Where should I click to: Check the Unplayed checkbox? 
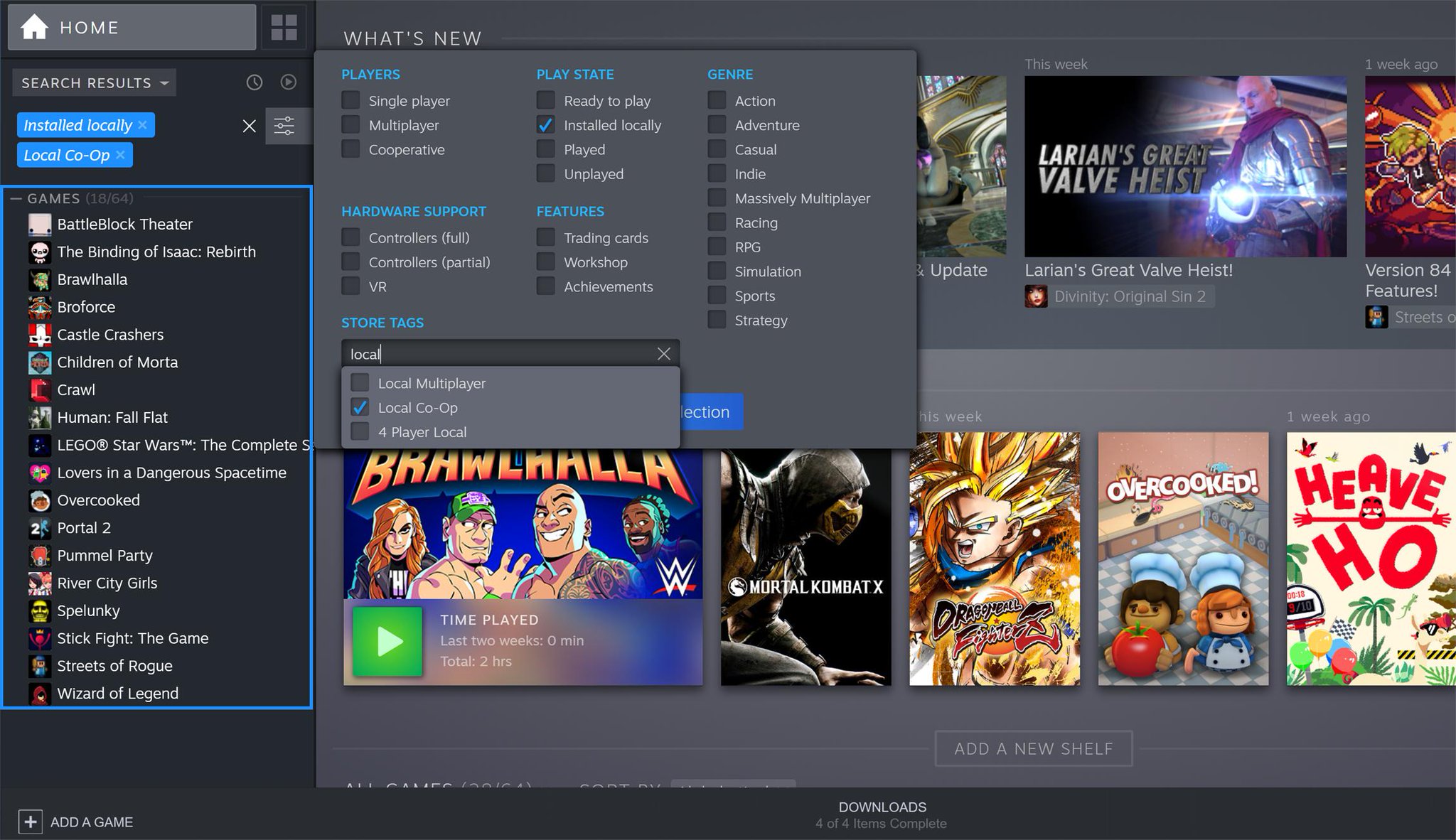[x=545, y=173]
